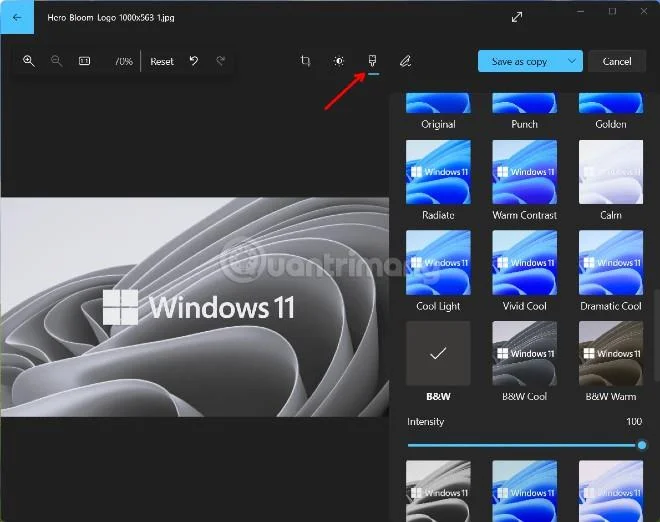The width and height of the screenshot is (660, 522).
Task: Select the Filter brush tool icon
Action: [x=372, y=61]
